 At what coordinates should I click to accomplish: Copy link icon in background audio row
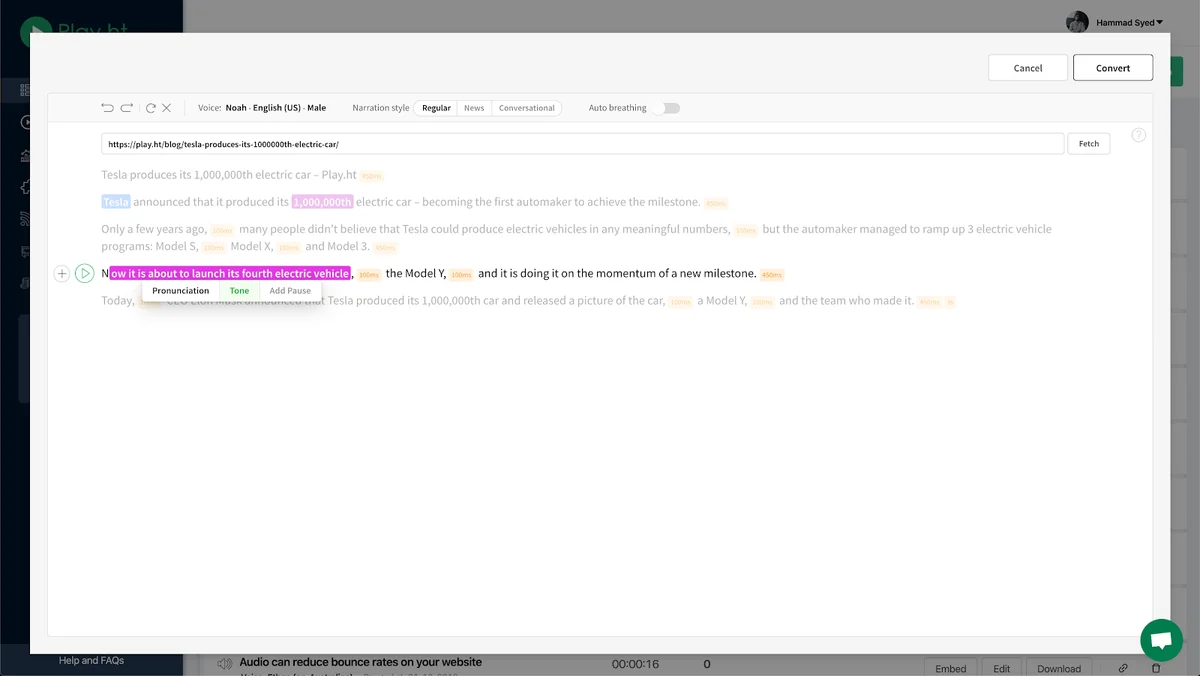point(1123,668)
